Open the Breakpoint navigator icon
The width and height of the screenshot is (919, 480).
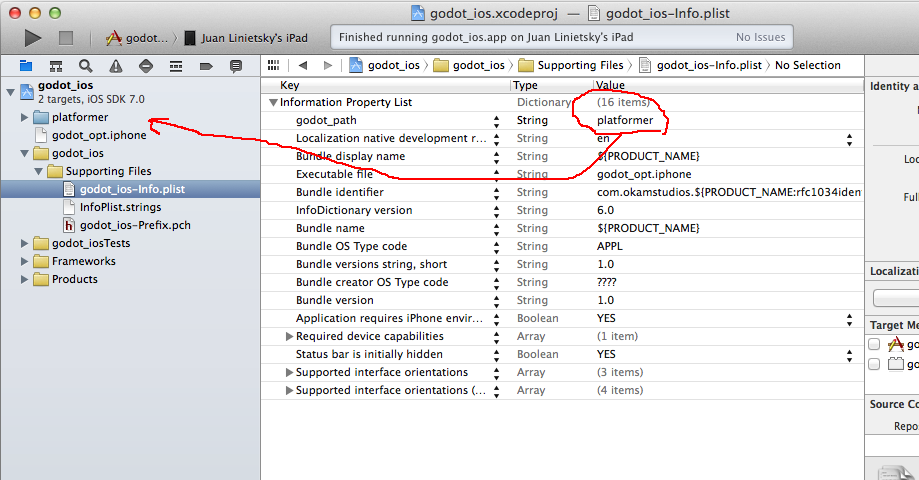pos(206,66)
